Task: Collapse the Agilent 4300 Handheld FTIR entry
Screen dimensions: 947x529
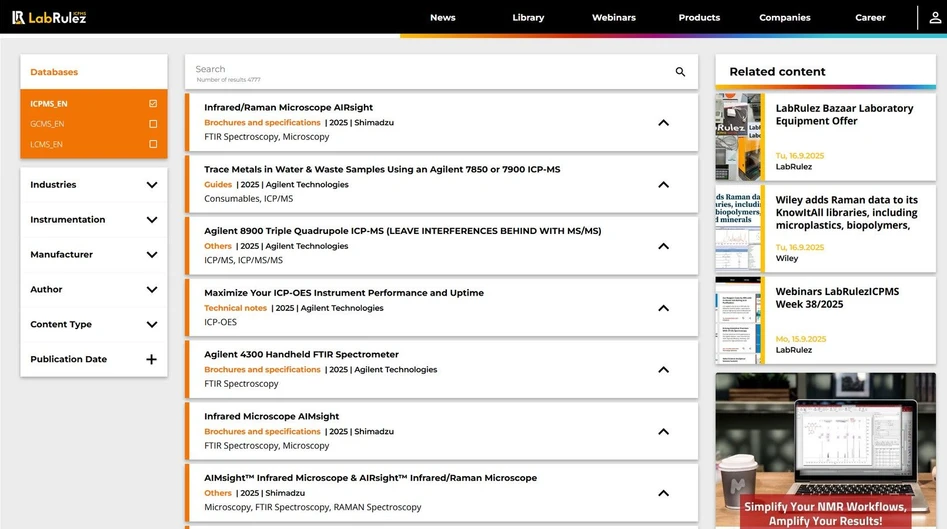Action: click(x=663, y=370)
